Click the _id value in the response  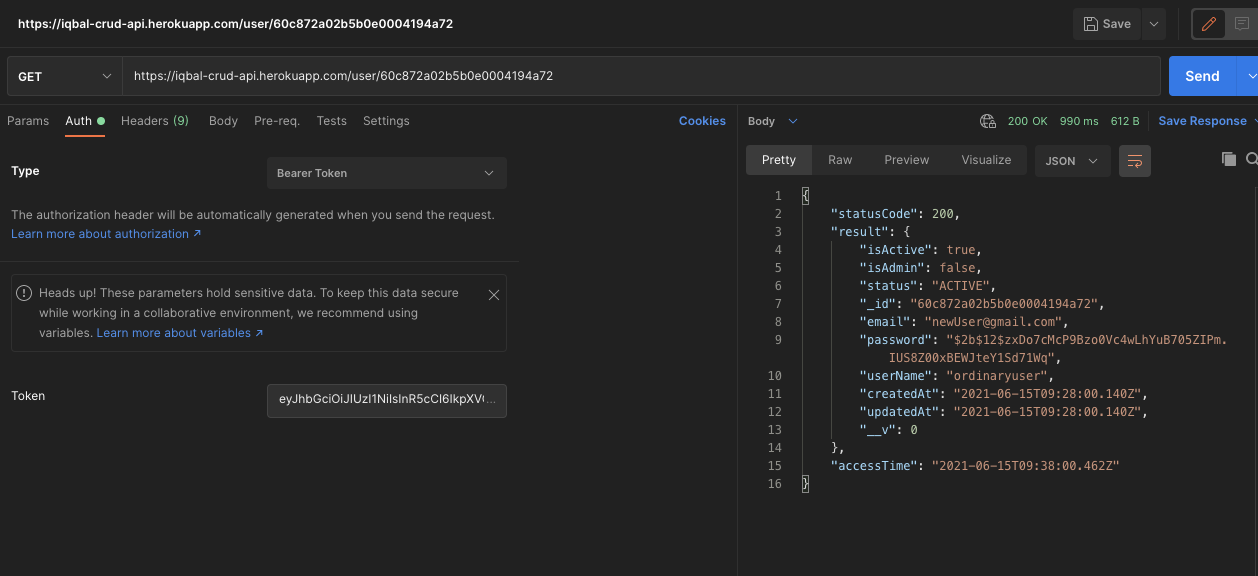coord(1006,304)
